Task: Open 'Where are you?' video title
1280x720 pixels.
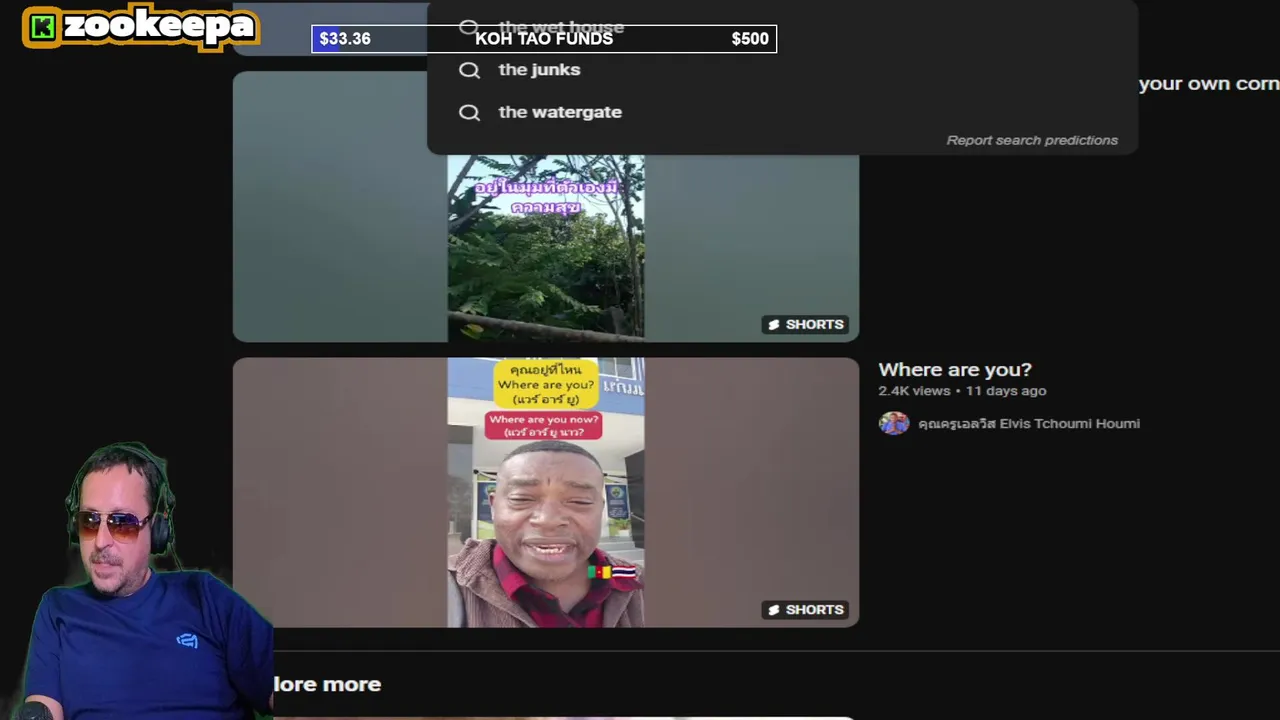Action: 955,370
